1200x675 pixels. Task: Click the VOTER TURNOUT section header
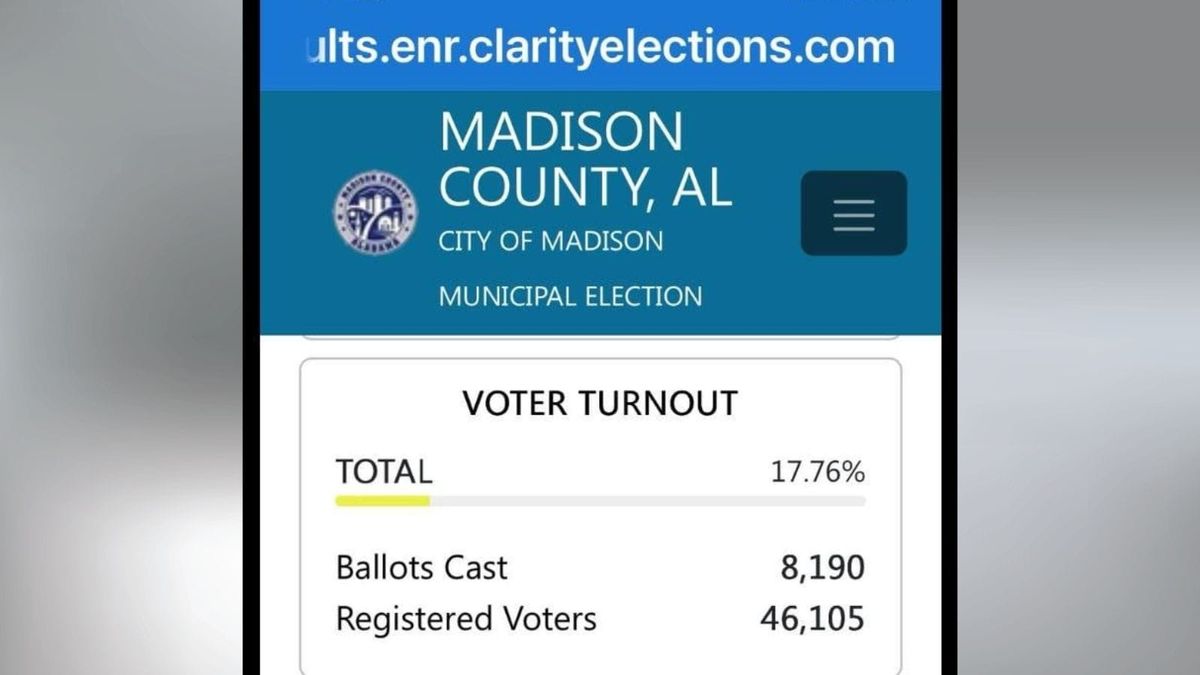coord(599,403)
